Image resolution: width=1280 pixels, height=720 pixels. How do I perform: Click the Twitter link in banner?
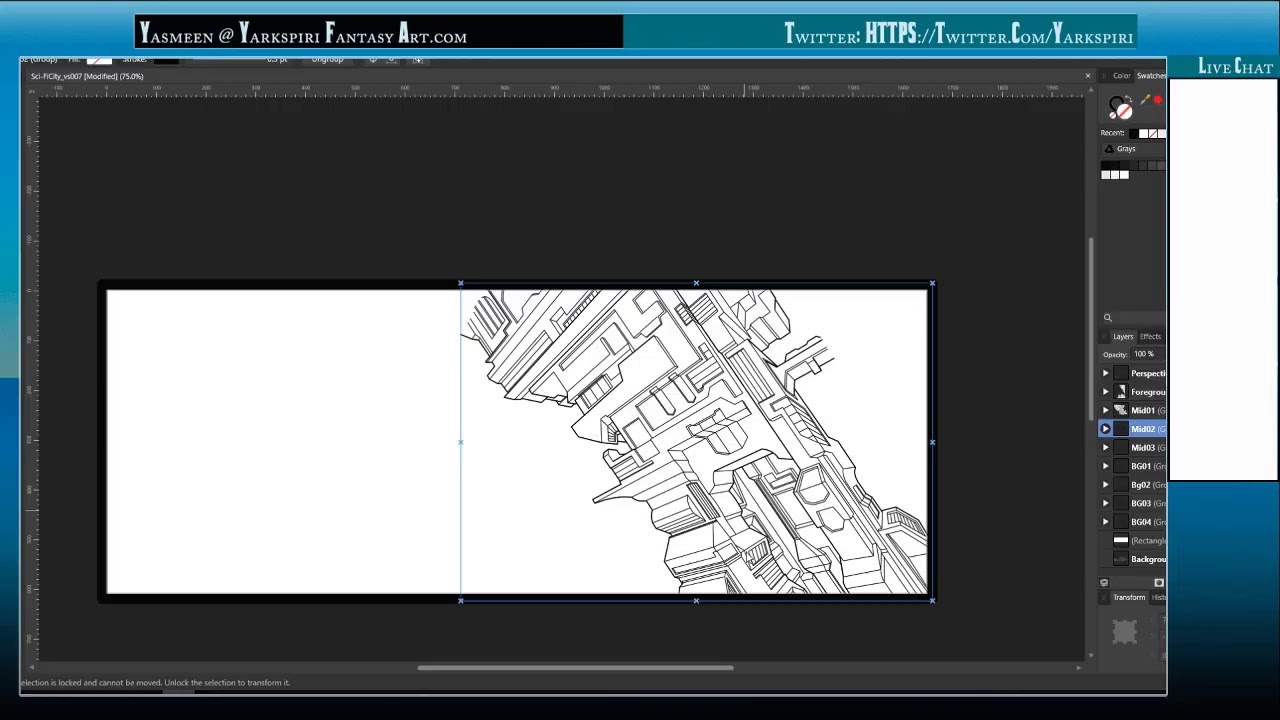958,35
